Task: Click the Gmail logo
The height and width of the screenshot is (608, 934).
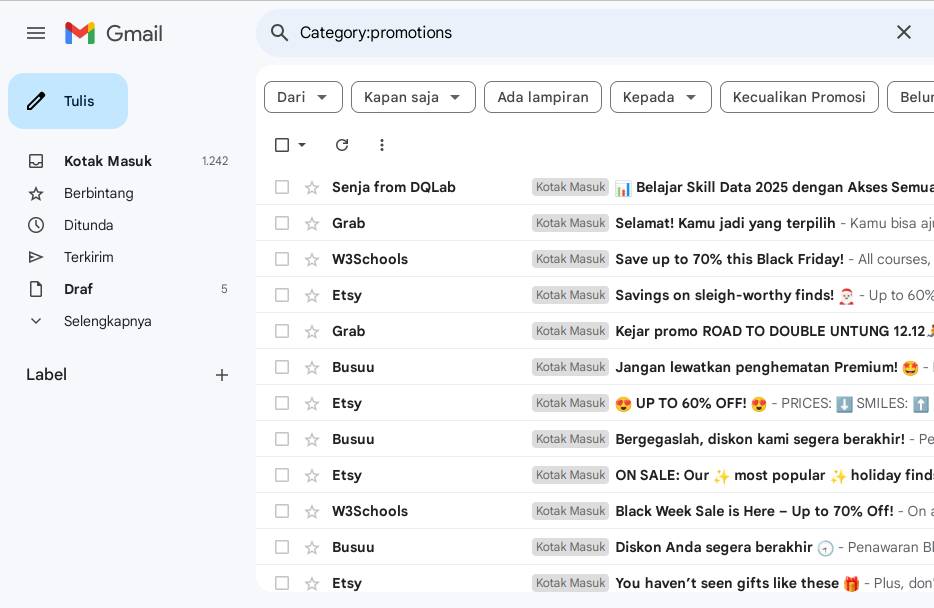Action: (x=114, y=33)
